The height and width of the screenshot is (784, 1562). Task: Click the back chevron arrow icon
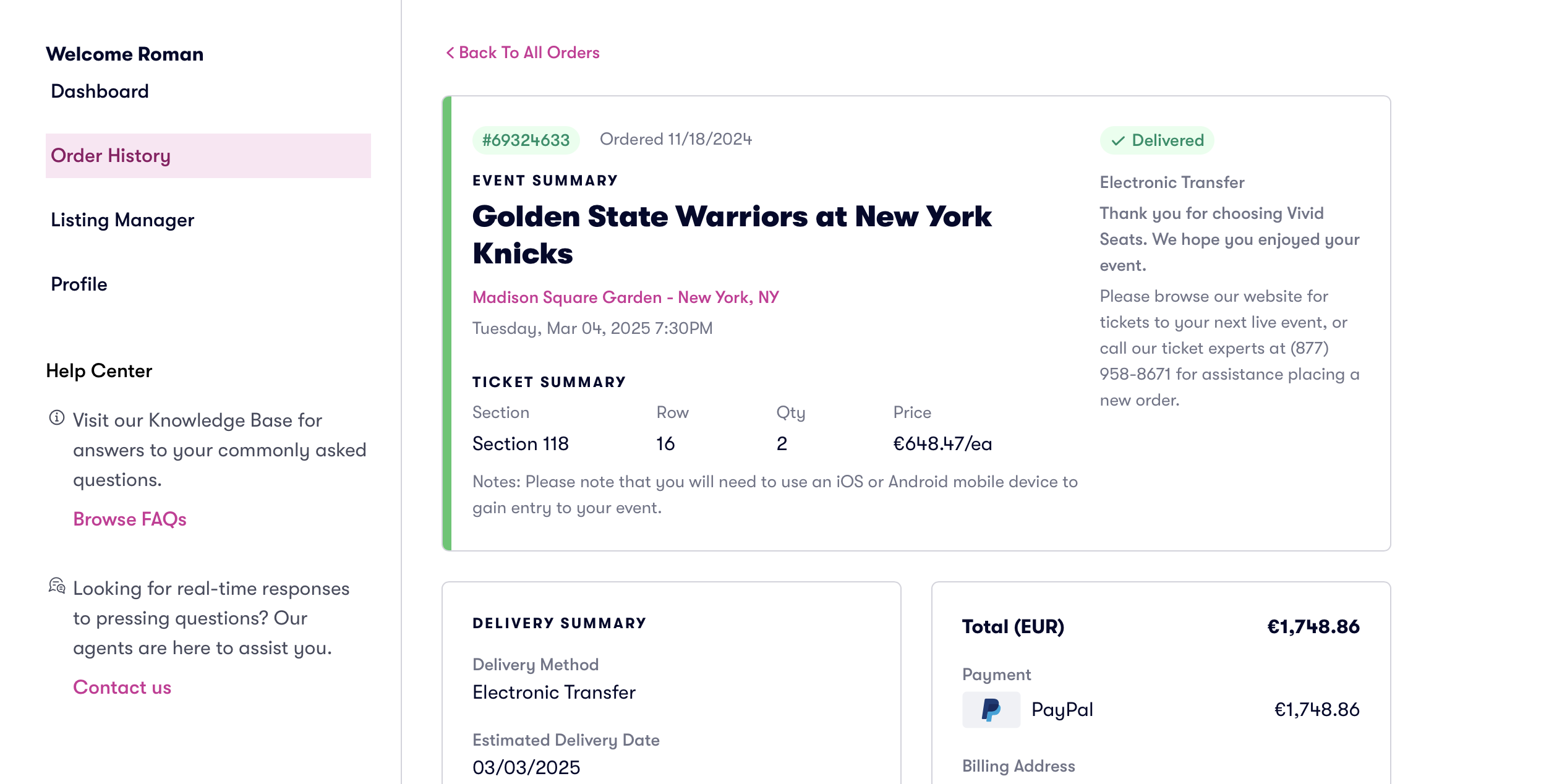450,53
